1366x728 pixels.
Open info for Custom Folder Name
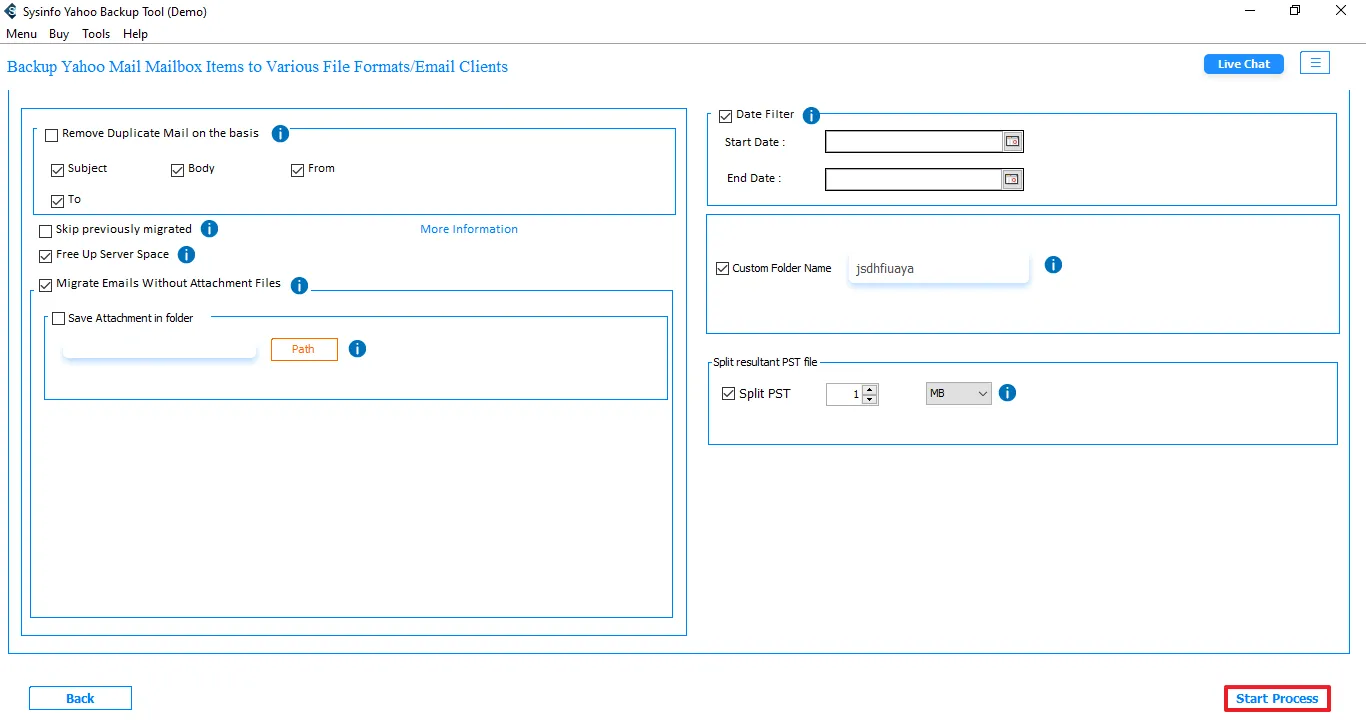coord(1053,265)
